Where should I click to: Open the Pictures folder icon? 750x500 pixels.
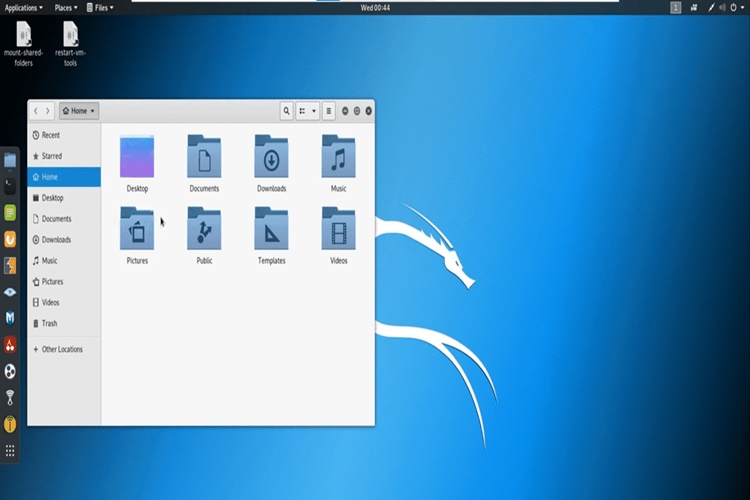(137, 229)
